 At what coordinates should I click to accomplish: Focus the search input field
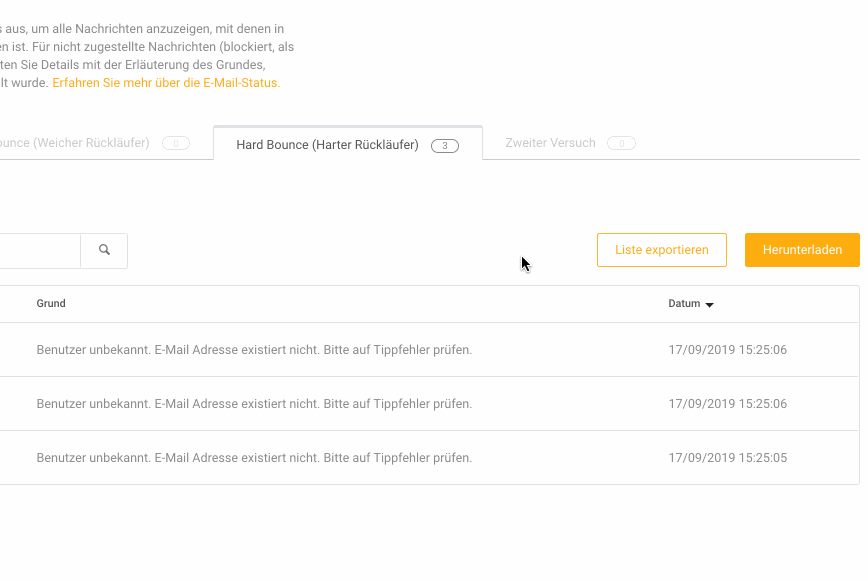point(40,251)
